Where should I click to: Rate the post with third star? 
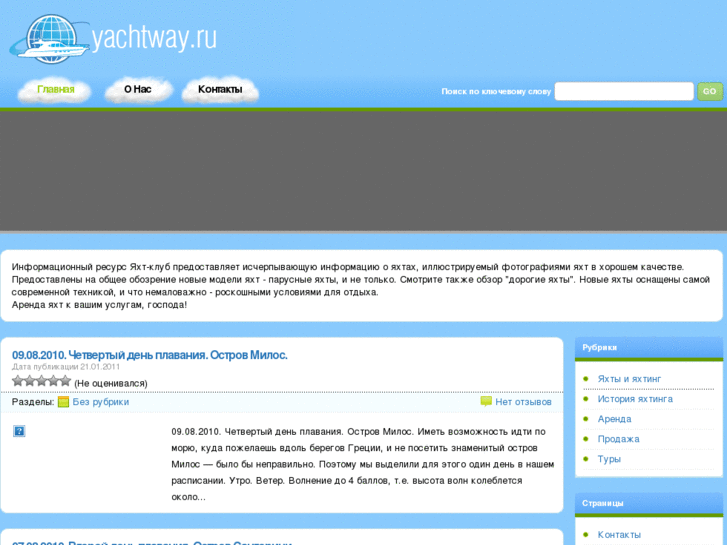tap(42, 381)
